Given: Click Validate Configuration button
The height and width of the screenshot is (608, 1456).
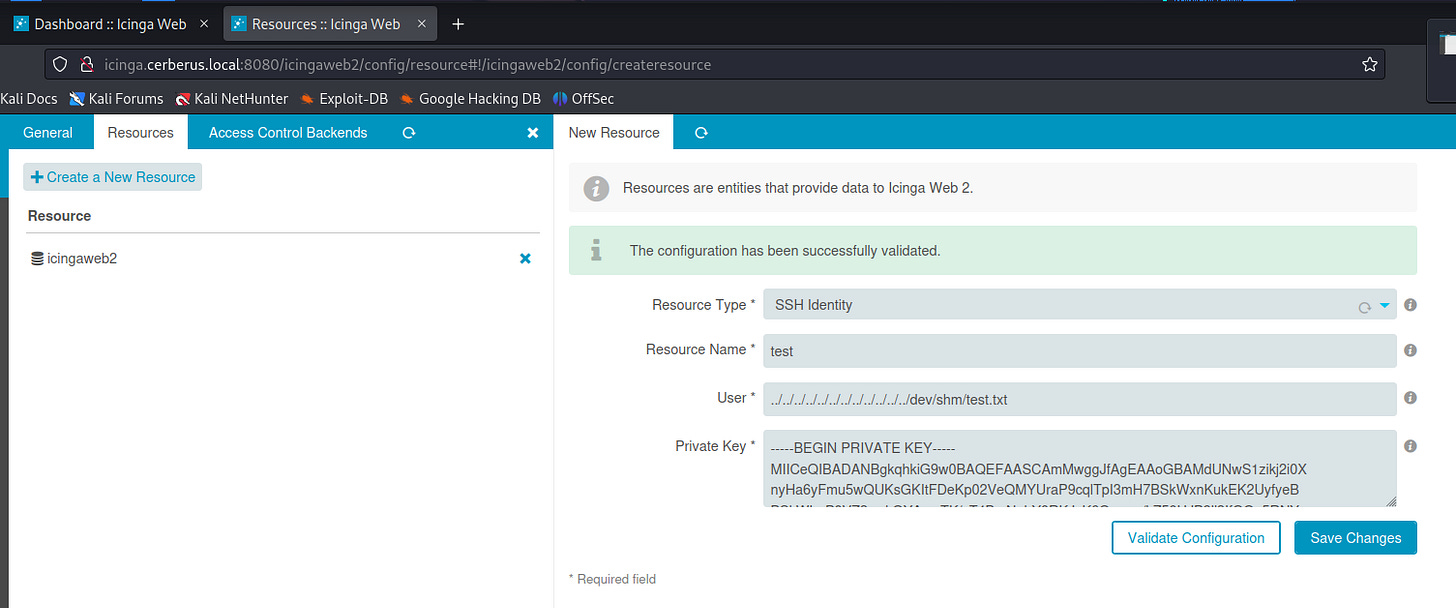Looking at the screenshot, I should click(1196, 538).
